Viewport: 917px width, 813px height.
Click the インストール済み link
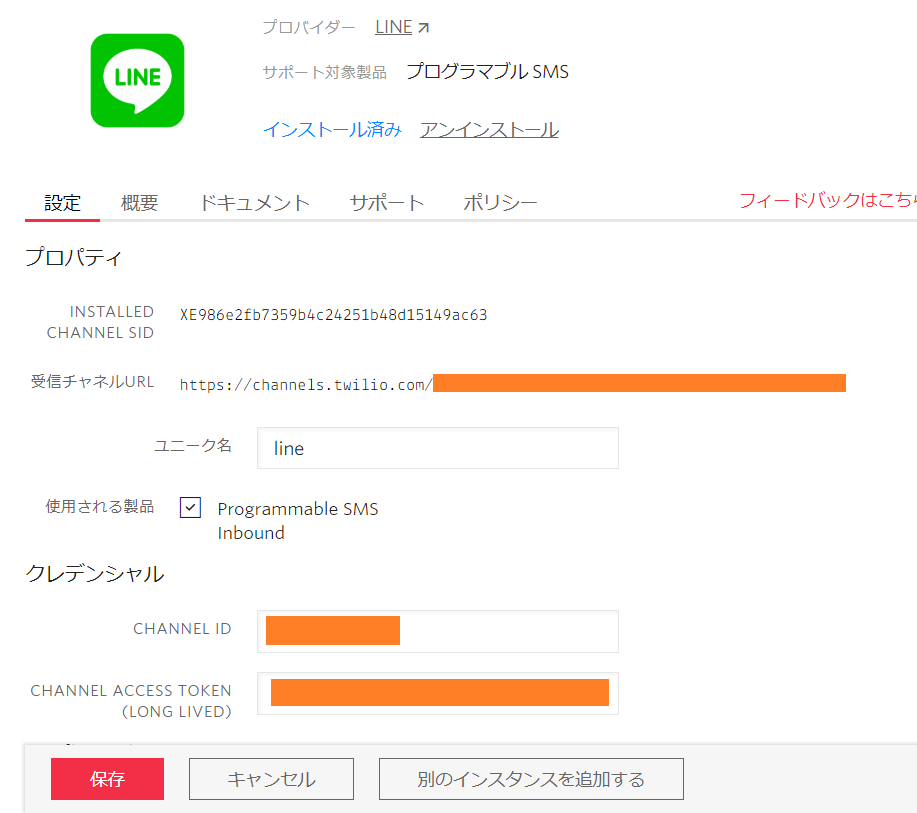click(331, 129)
